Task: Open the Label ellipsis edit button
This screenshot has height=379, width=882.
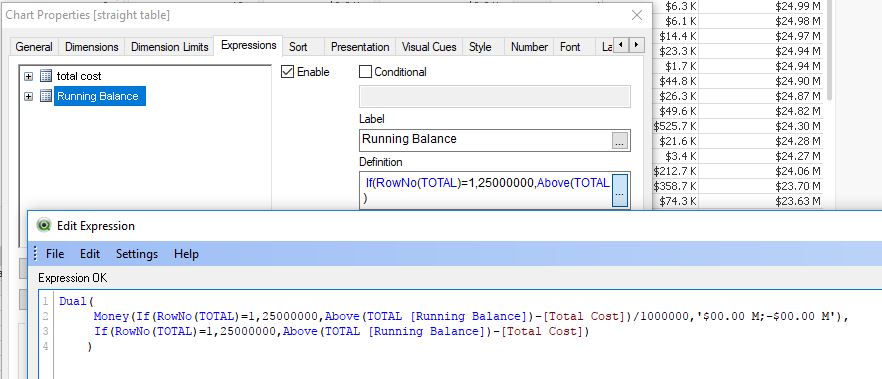Action: click(619, 141)
